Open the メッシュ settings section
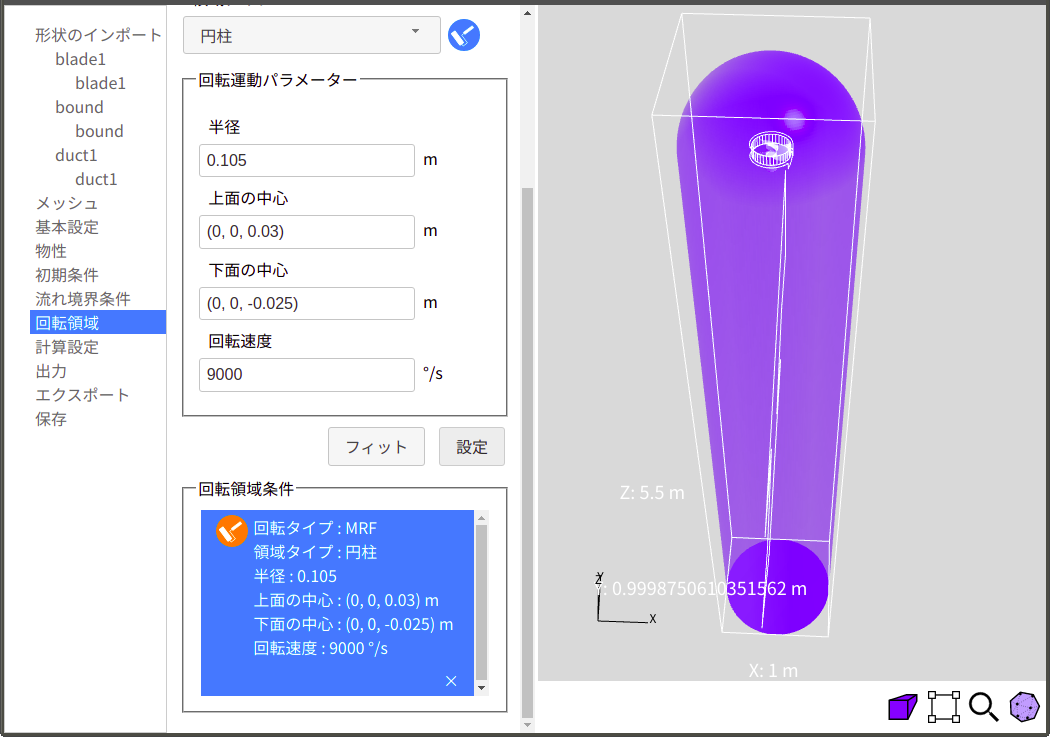This screenshot has height=737, width=1050. tap(66, 203)
